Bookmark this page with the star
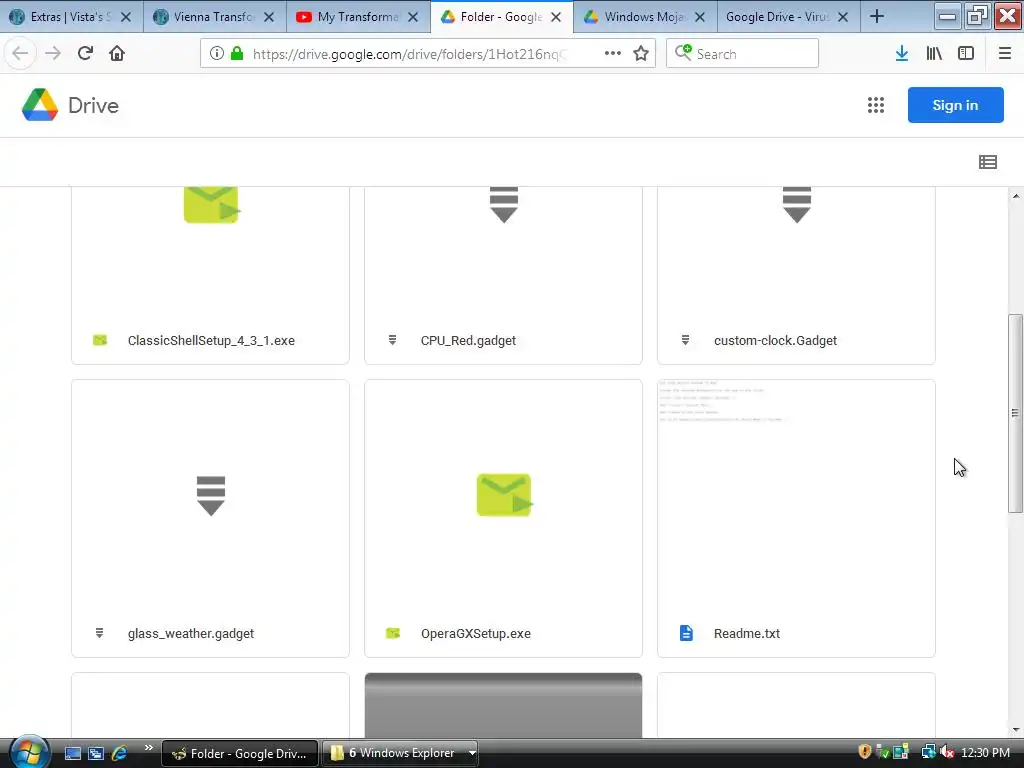The image size is (1024, 768). [641, 54]
